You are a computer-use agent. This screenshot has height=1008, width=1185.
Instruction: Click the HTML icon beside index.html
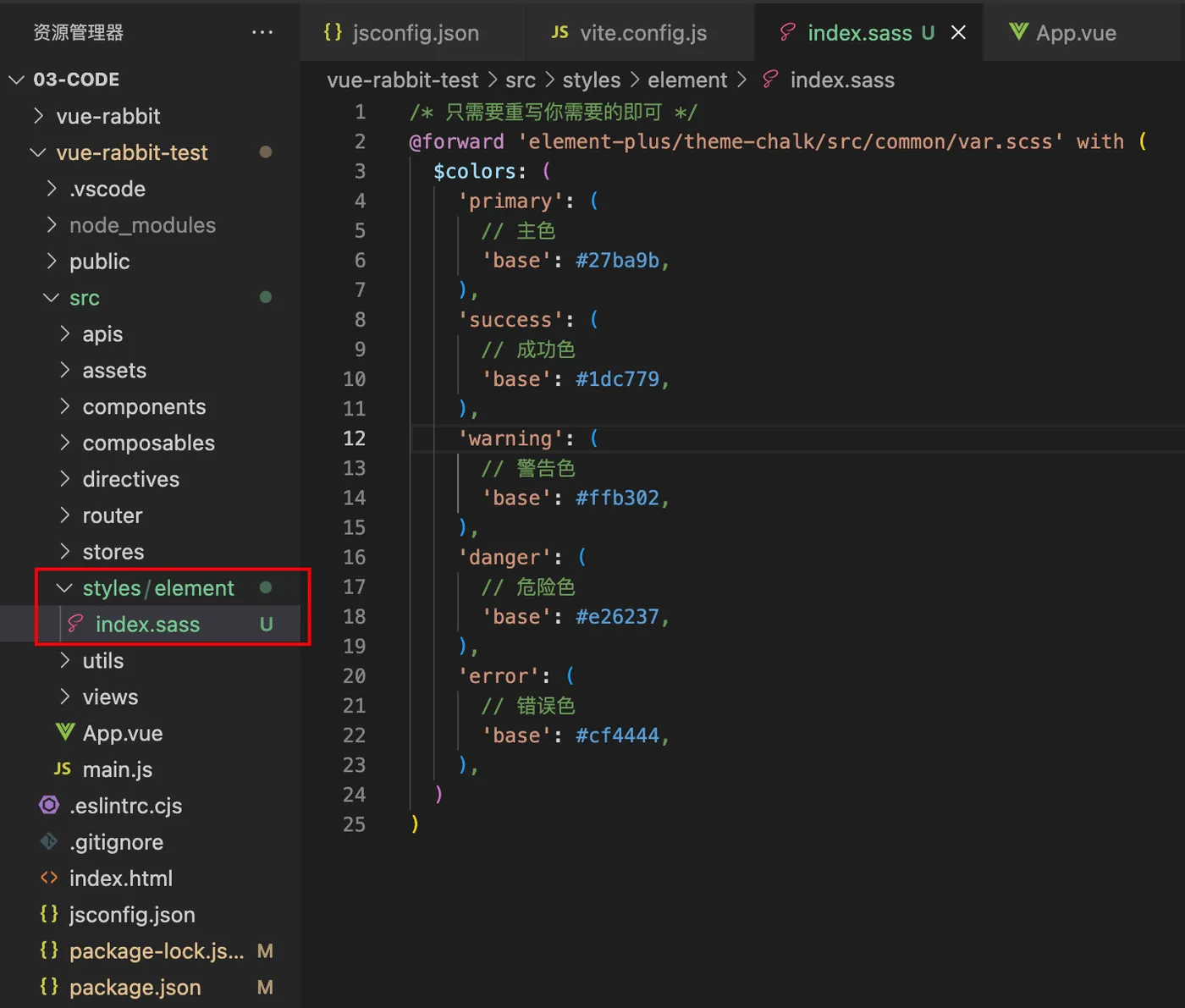tap(49, 878)
